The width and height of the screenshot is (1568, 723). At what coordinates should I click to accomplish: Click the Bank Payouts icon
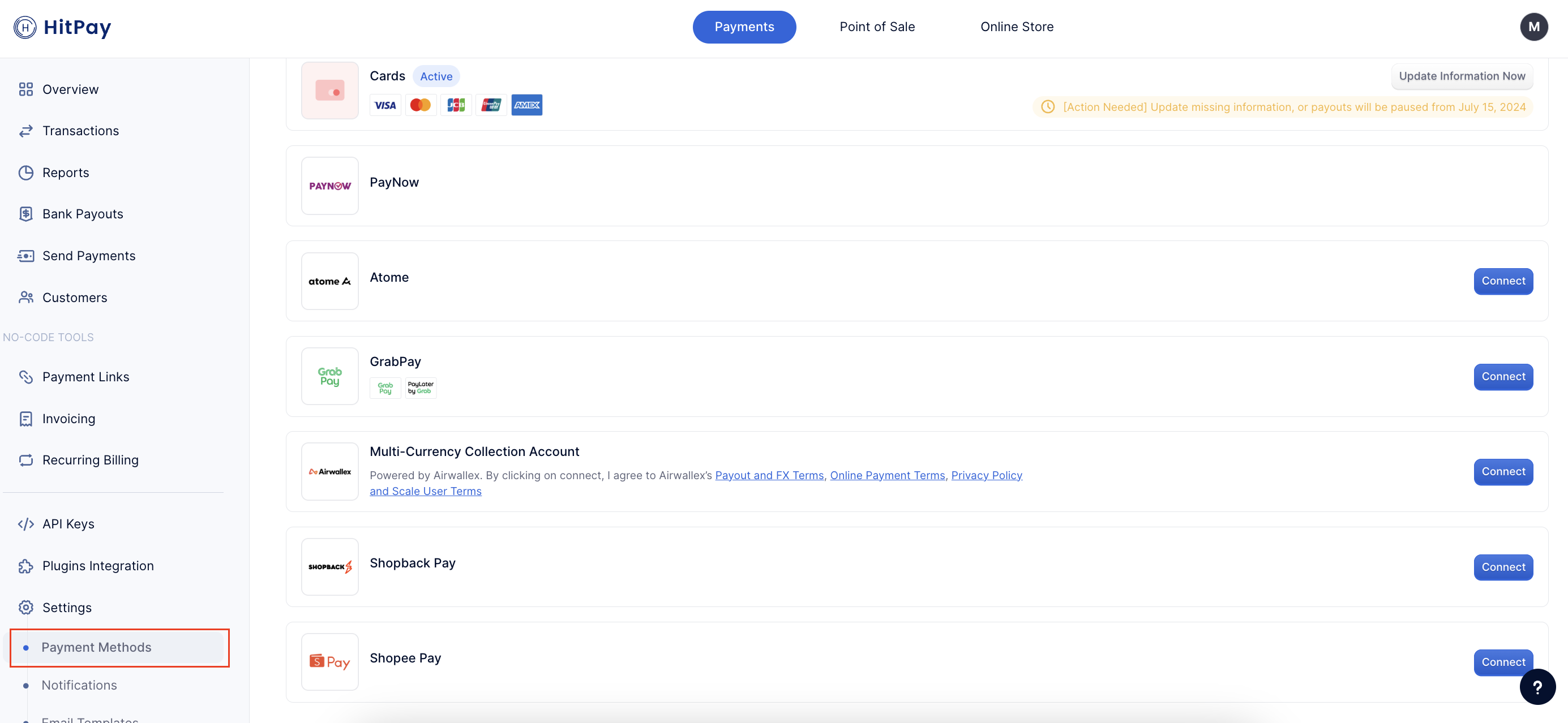pos(25,214)
